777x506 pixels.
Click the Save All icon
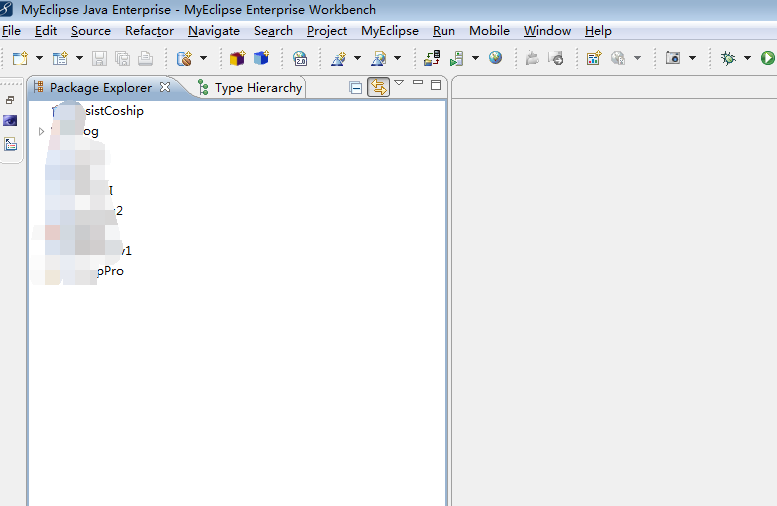(x=122, y=58)
